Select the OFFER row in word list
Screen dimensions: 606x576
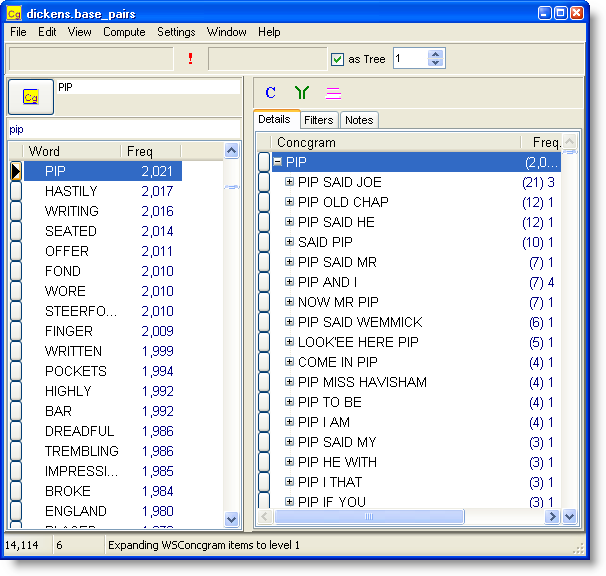tap(103, 251)
